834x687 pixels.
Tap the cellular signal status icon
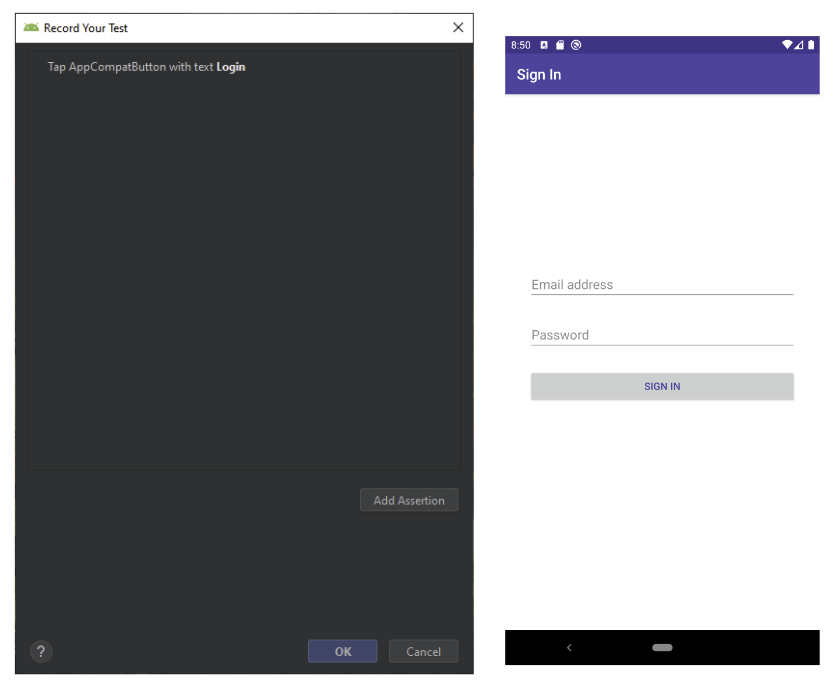799,45
